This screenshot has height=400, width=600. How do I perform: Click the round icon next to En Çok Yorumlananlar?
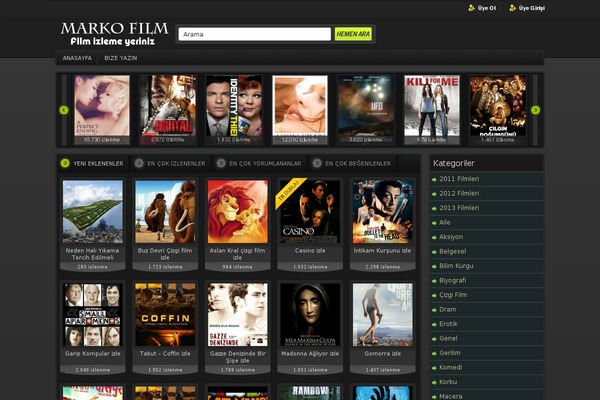(221, 163)
